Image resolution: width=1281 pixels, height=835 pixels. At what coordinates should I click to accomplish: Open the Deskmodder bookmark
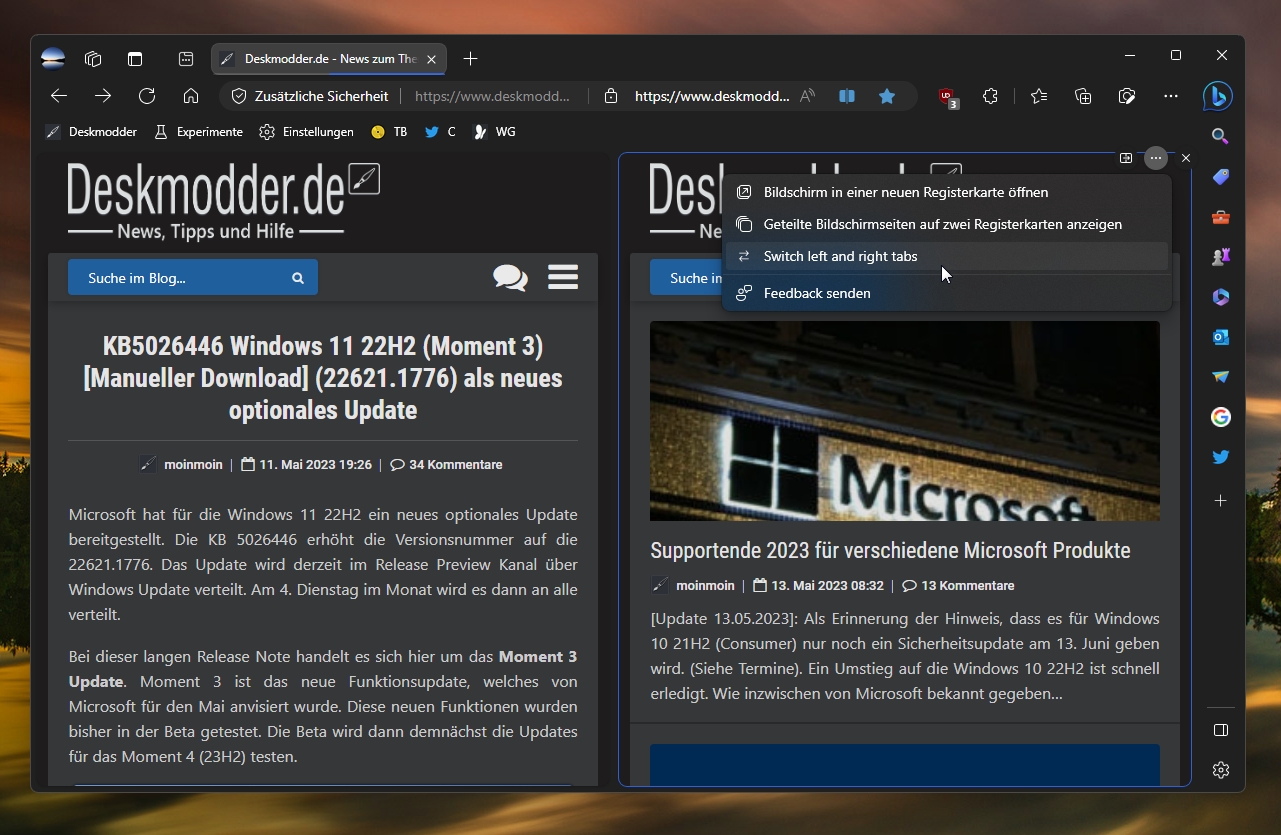pos(91,132)
